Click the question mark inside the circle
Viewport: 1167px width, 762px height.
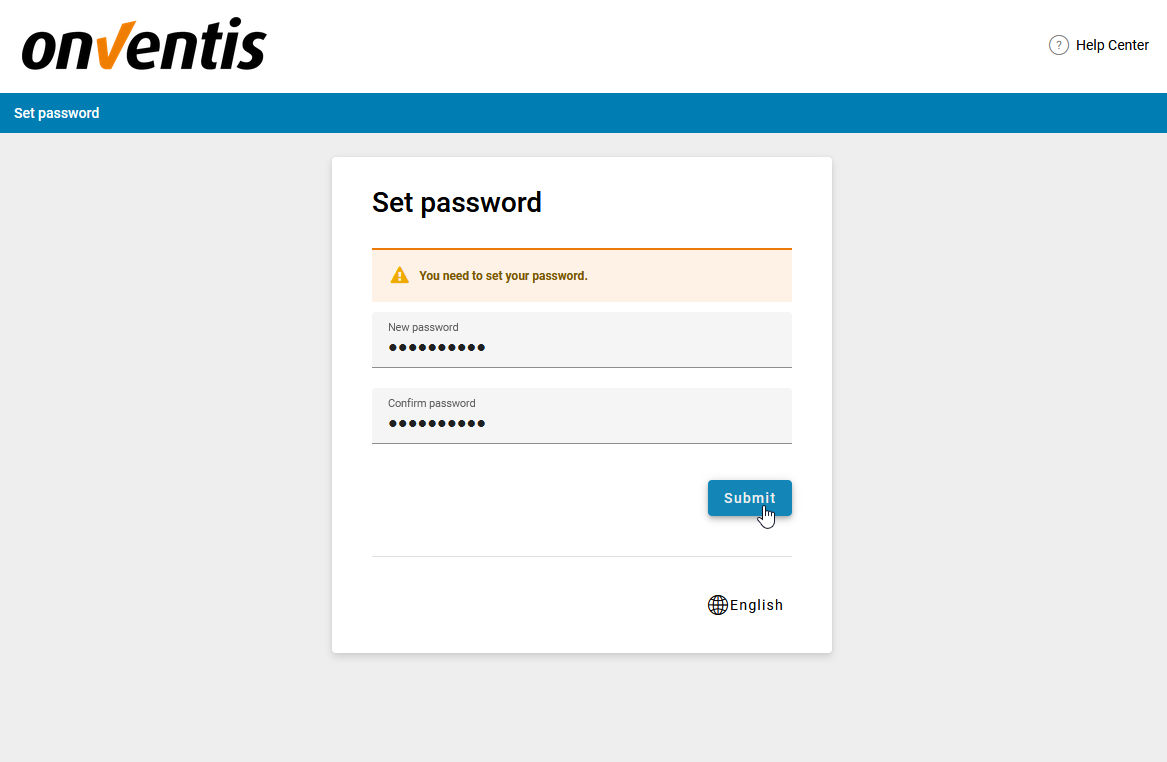tap(1057, 45)
